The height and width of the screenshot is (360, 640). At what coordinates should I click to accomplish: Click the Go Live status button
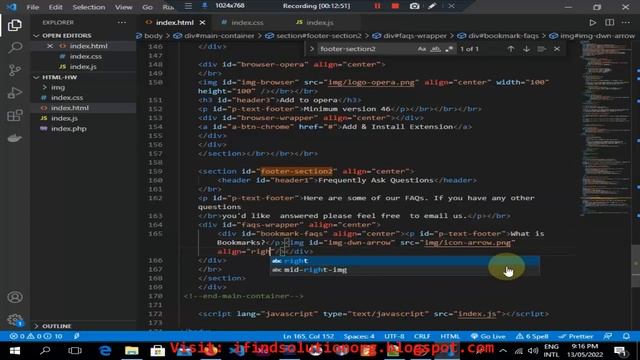tap(489, 336)
